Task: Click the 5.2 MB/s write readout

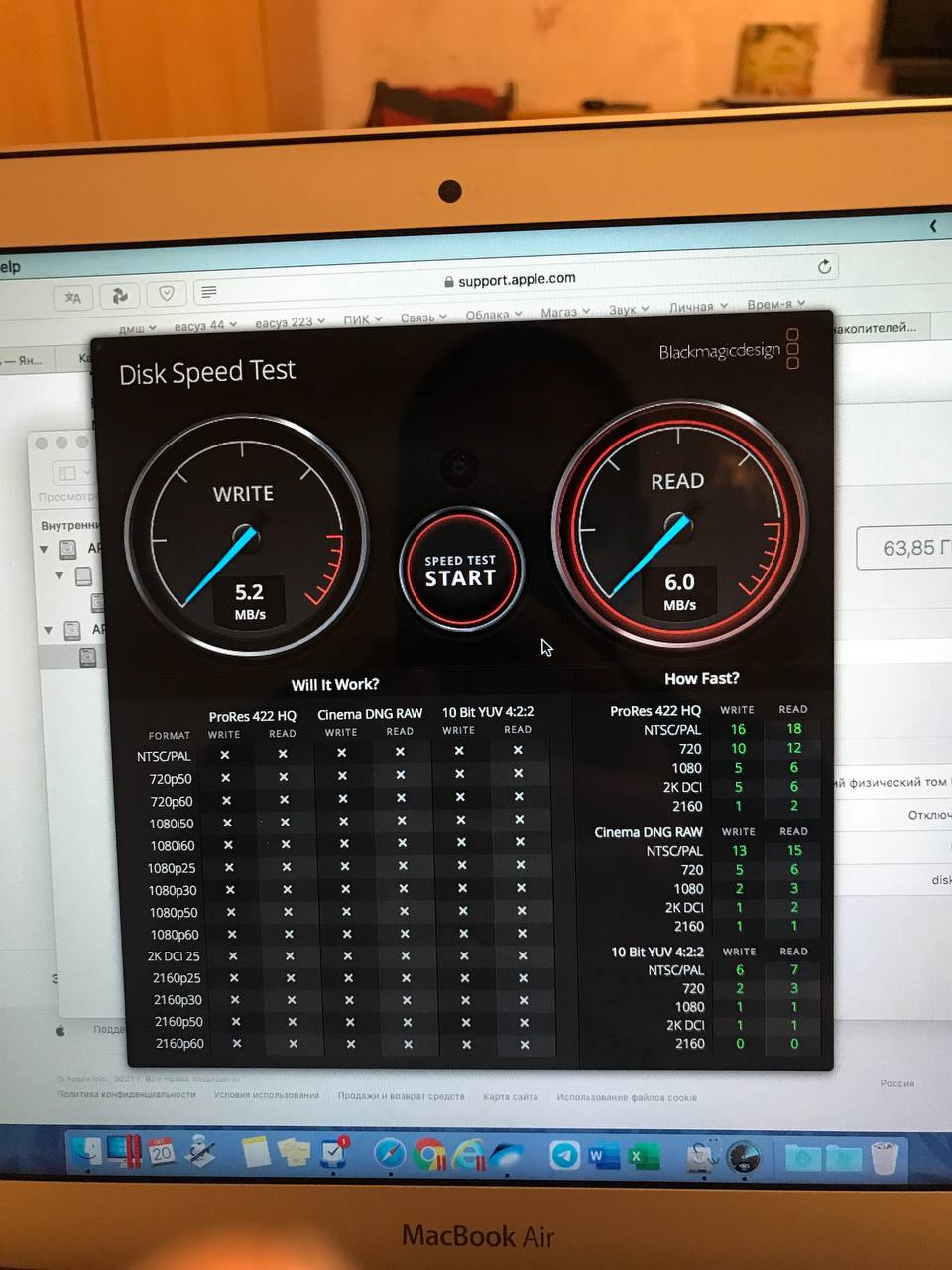Action: (249, 601)
